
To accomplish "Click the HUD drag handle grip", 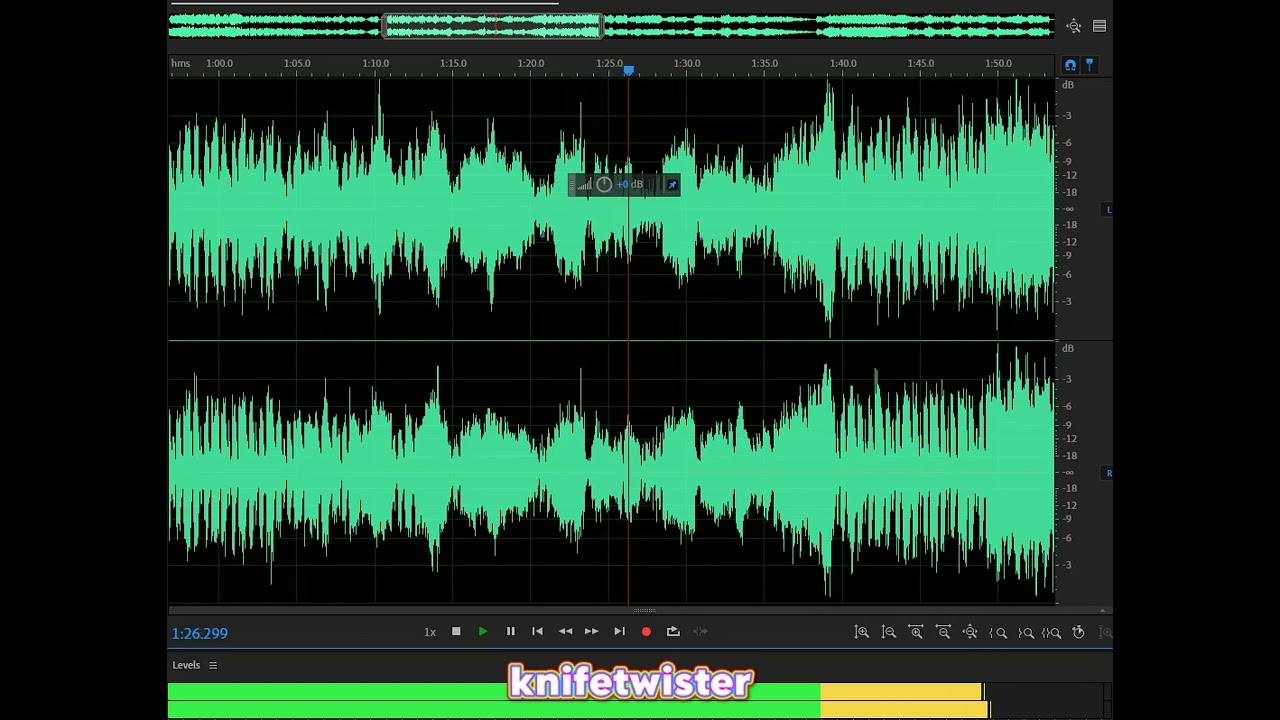I will pos(572,184).
